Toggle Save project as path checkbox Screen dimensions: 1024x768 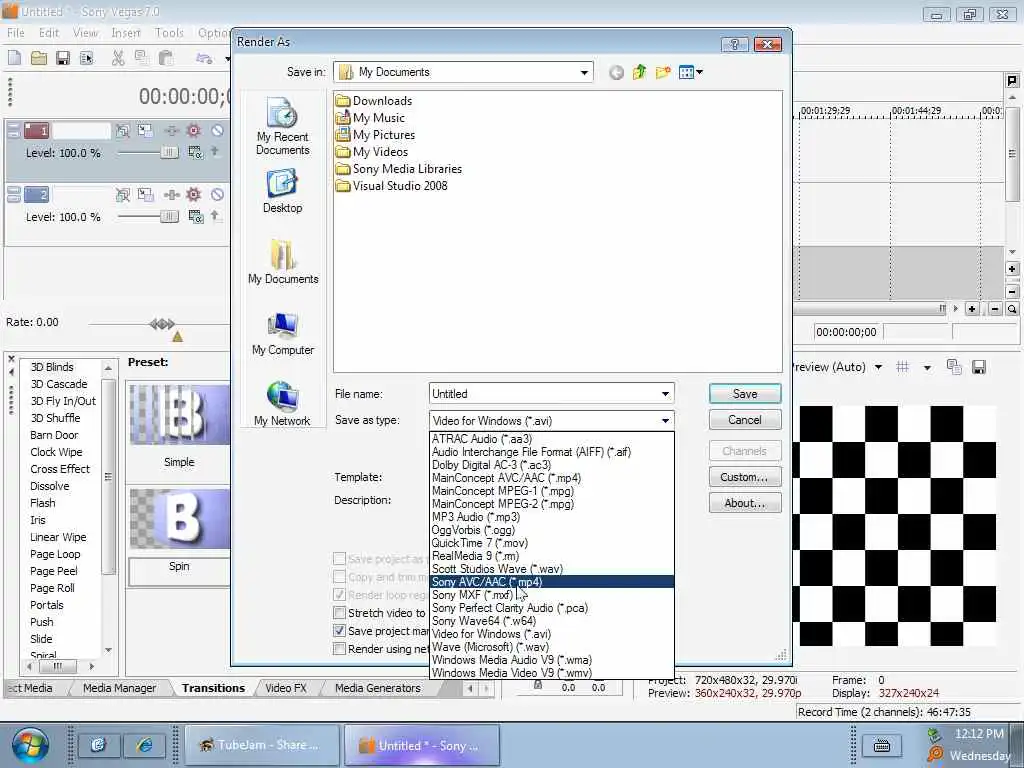point(339,559)
